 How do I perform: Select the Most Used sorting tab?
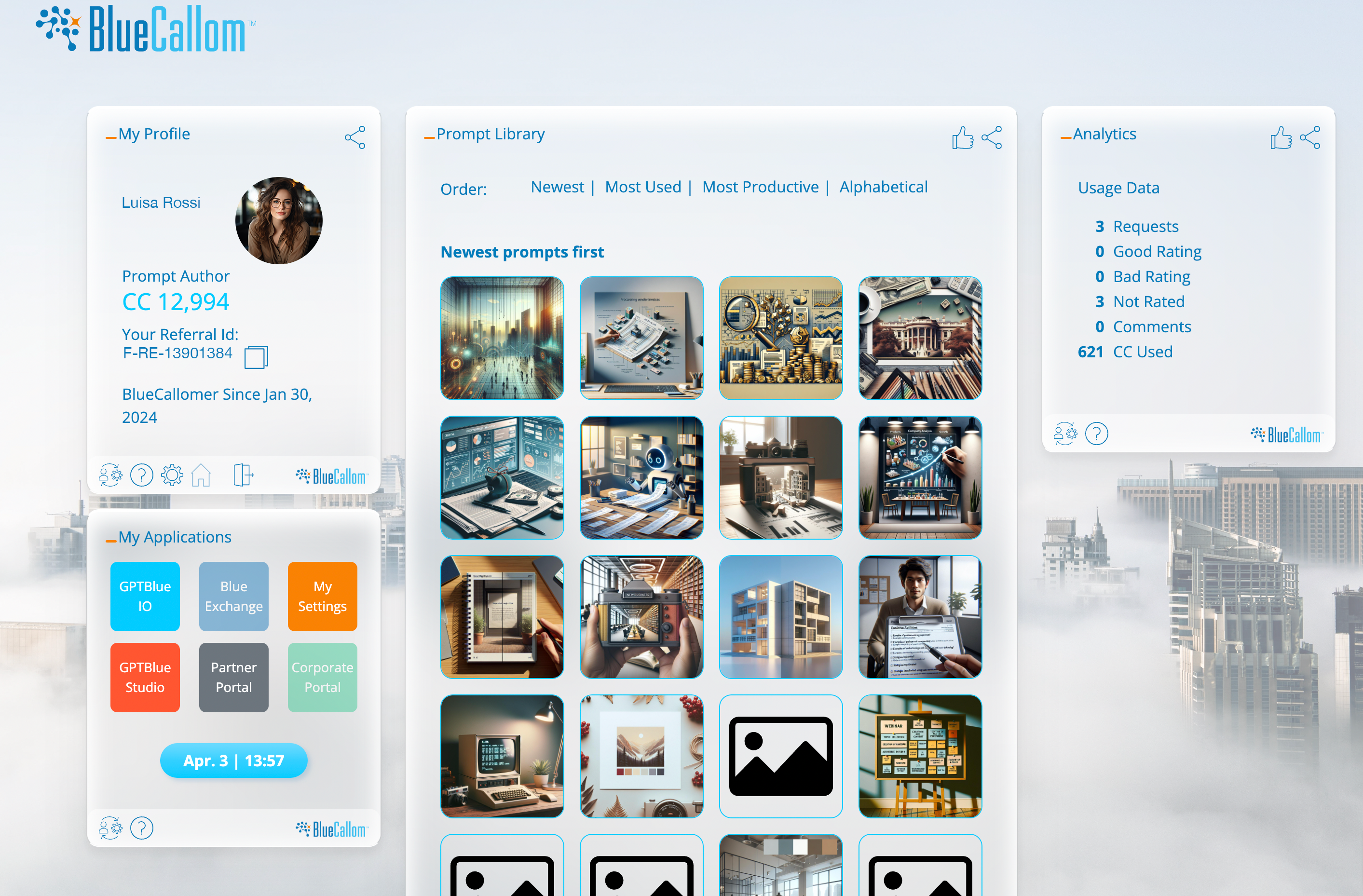click(x=640, y=186)
